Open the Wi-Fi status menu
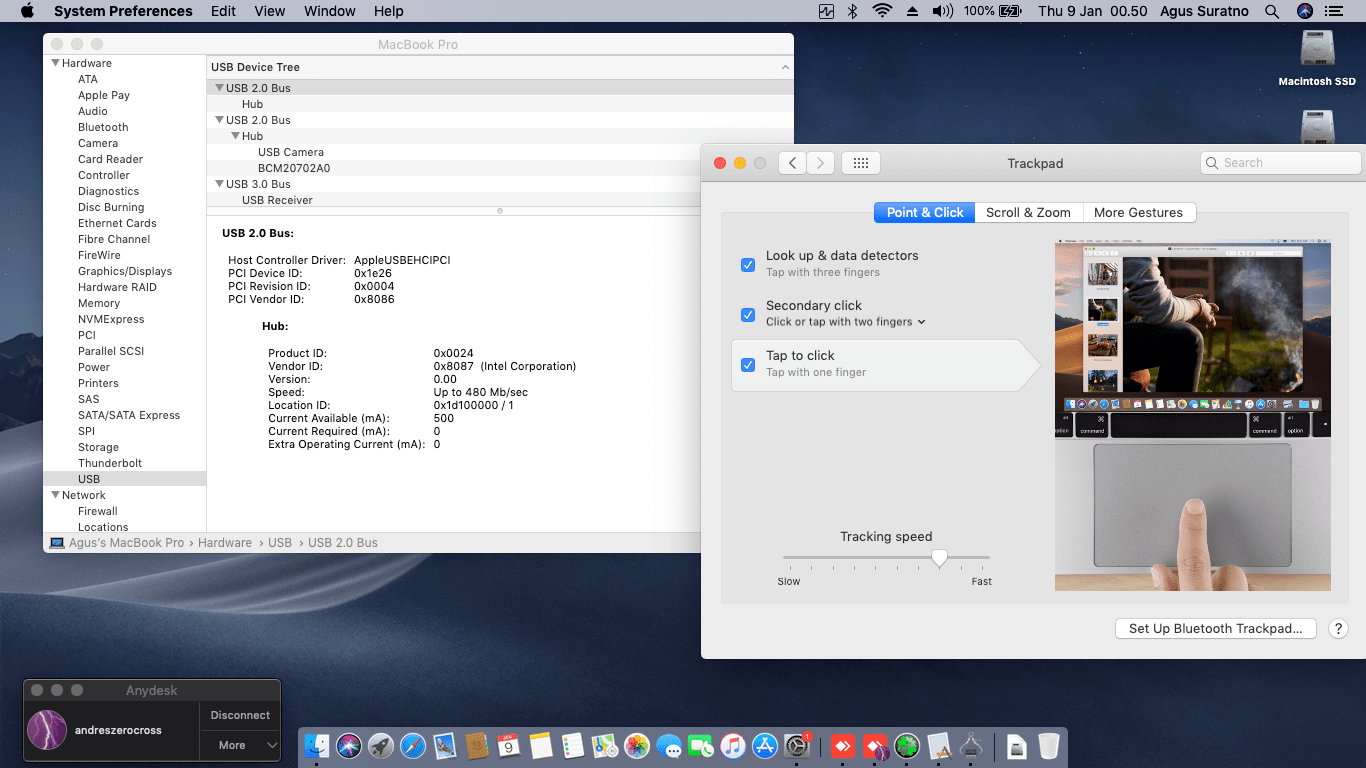This screenshot has height=768, width=1366. coord(882,11)
